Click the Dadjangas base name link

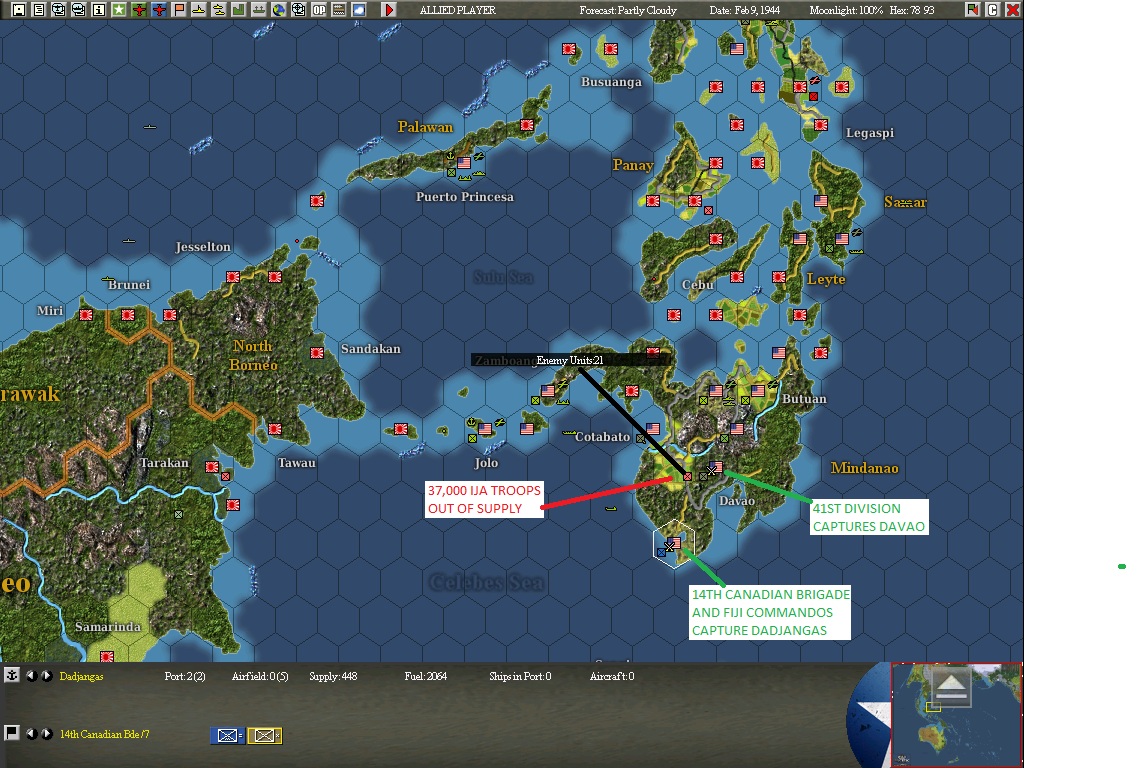click(81, 676)
